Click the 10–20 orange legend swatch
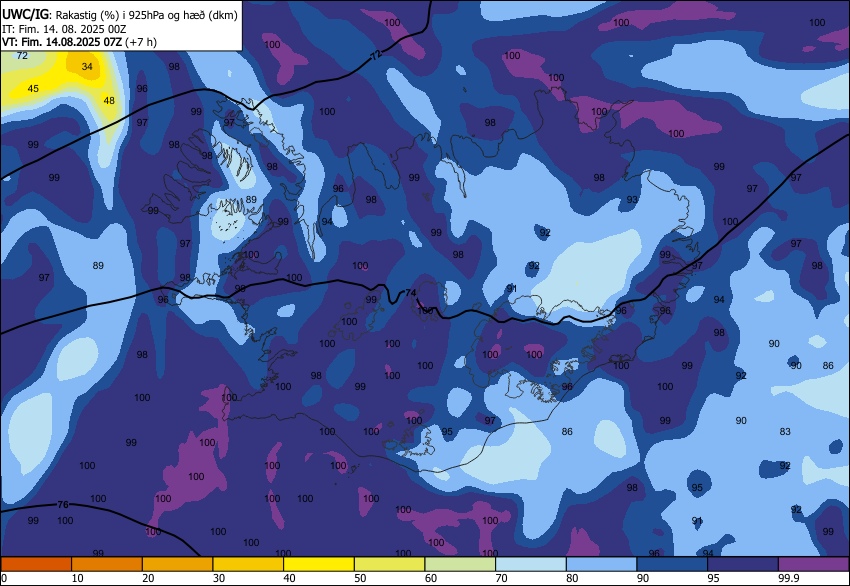The width and height of the screenshot is (850, 586). point(107,564)
